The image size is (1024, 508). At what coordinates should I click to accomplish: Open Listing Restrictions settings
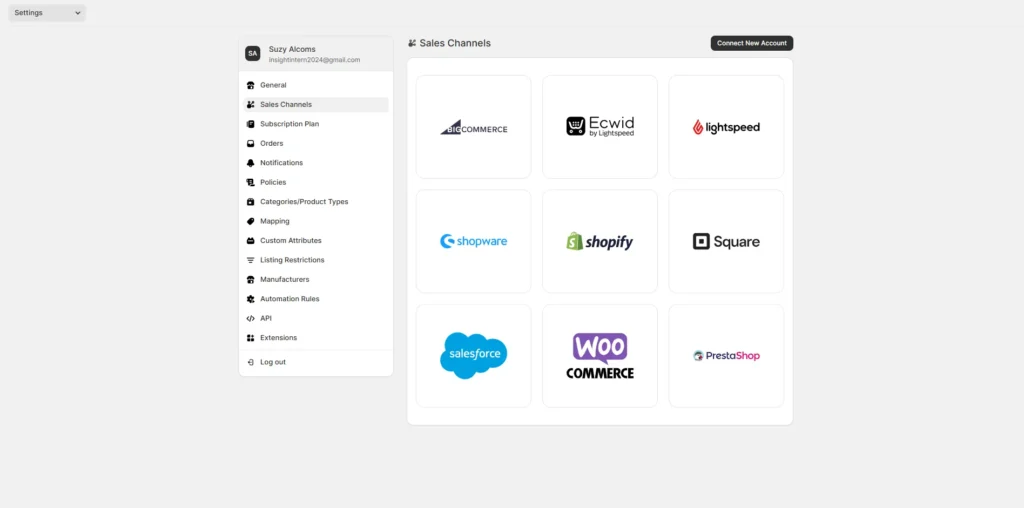pos(292,260)
